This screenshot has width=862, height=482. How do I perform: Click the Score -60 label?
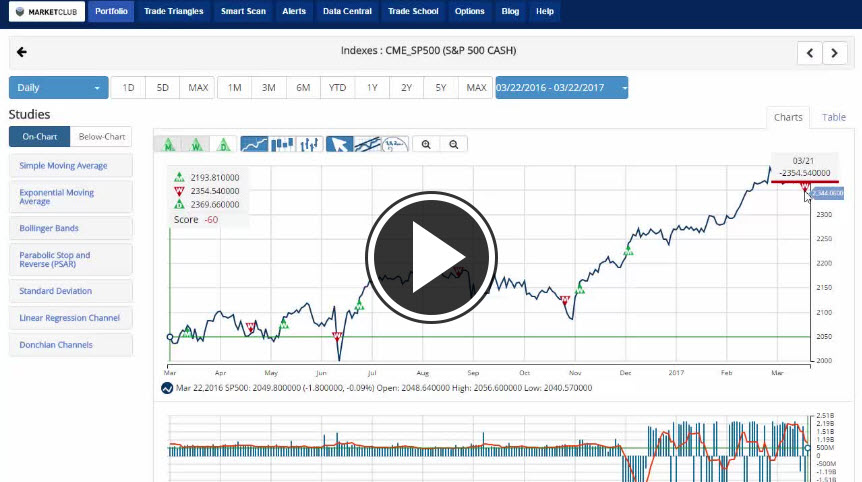pyautogui.click(x=196, y=220)
